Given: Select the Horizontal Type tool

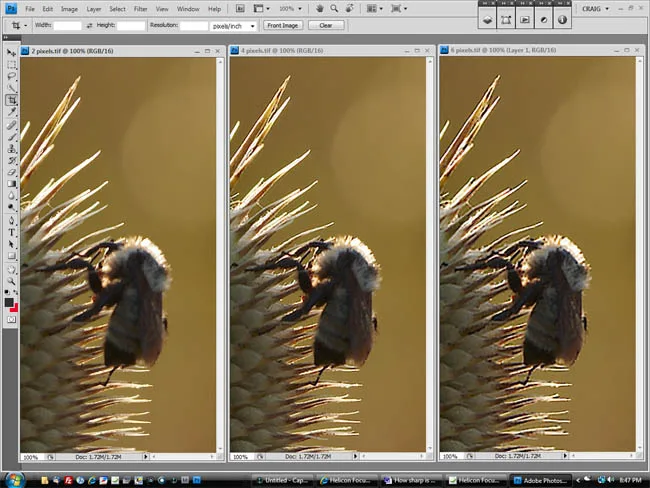Looking at the screenshot, I should point(11,232).
